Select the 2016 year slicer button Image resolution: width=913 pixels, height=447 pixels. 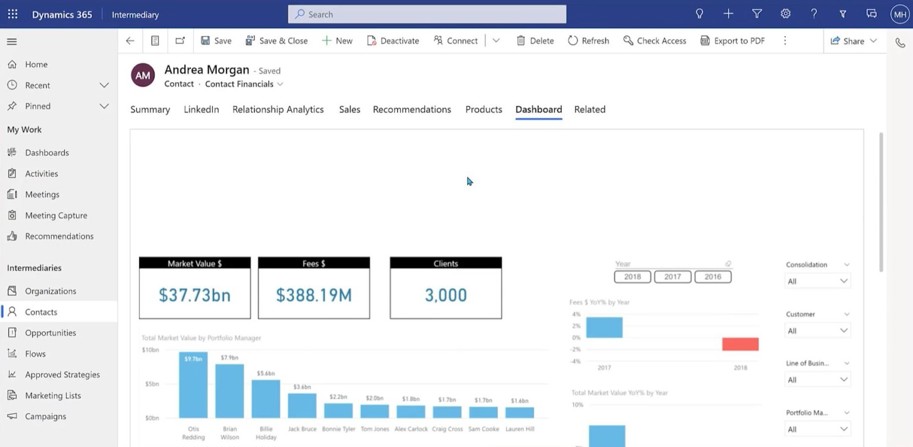[x=713, y=277]
